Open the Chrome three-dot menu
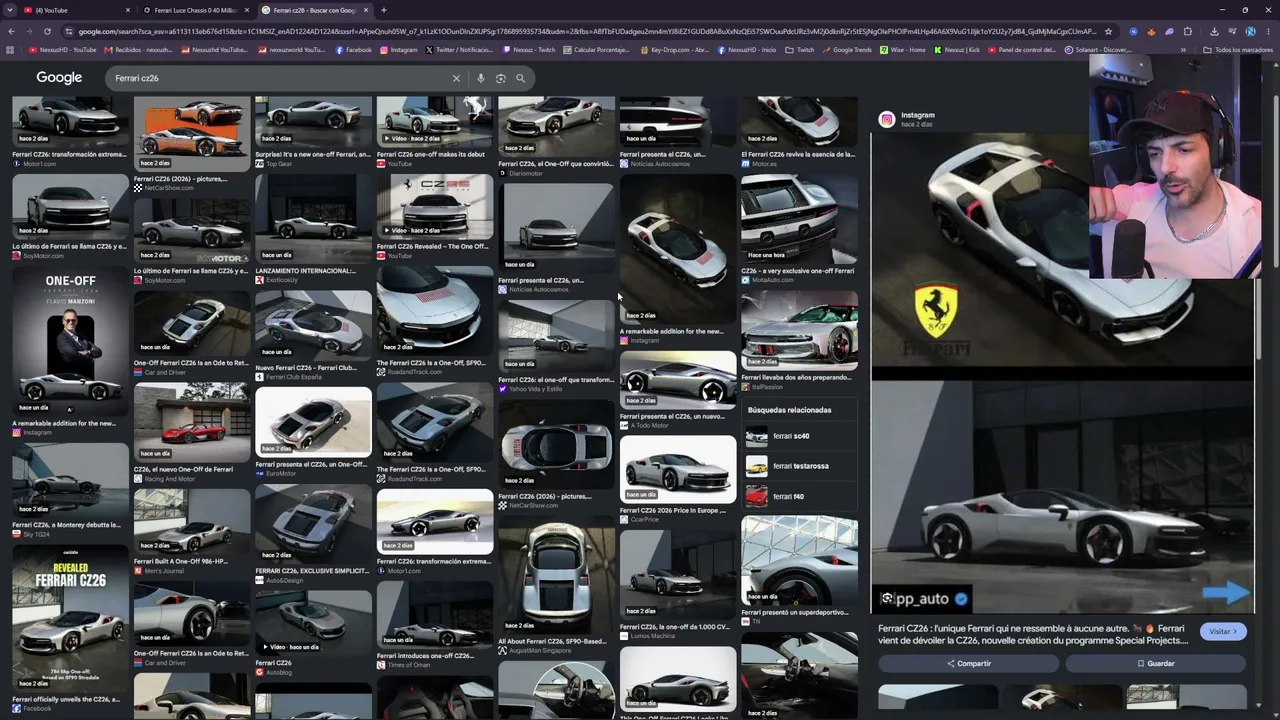1280x720 pixels. (x=1268, y=31)
